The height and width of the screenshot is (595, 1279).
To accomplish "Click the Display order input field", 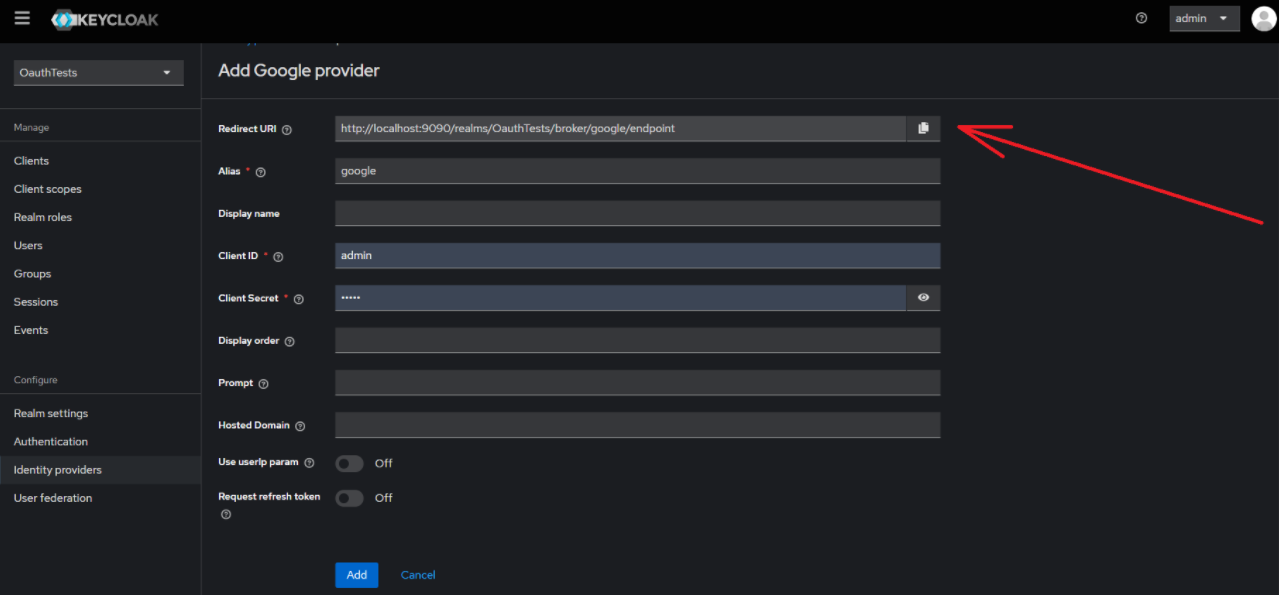I will click(x=638, y=340).
